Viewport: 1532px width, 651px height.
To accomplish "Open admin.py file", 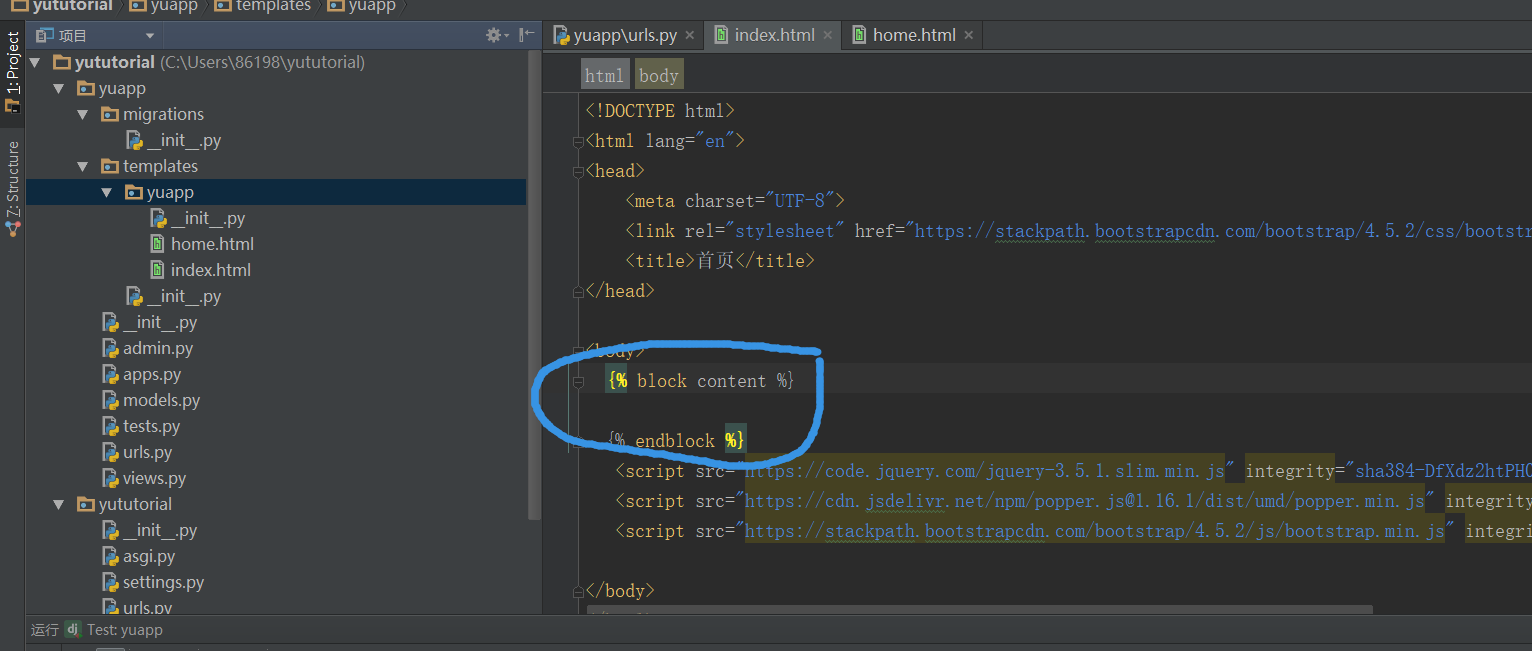I will 158,348.
